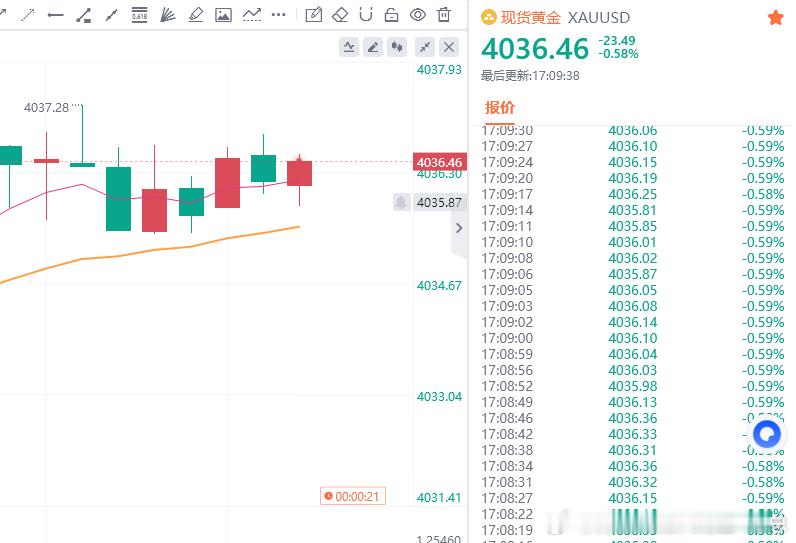Select the 17:09:00 quote row
This screenshot has height=543, width=796.
point(633,338)
